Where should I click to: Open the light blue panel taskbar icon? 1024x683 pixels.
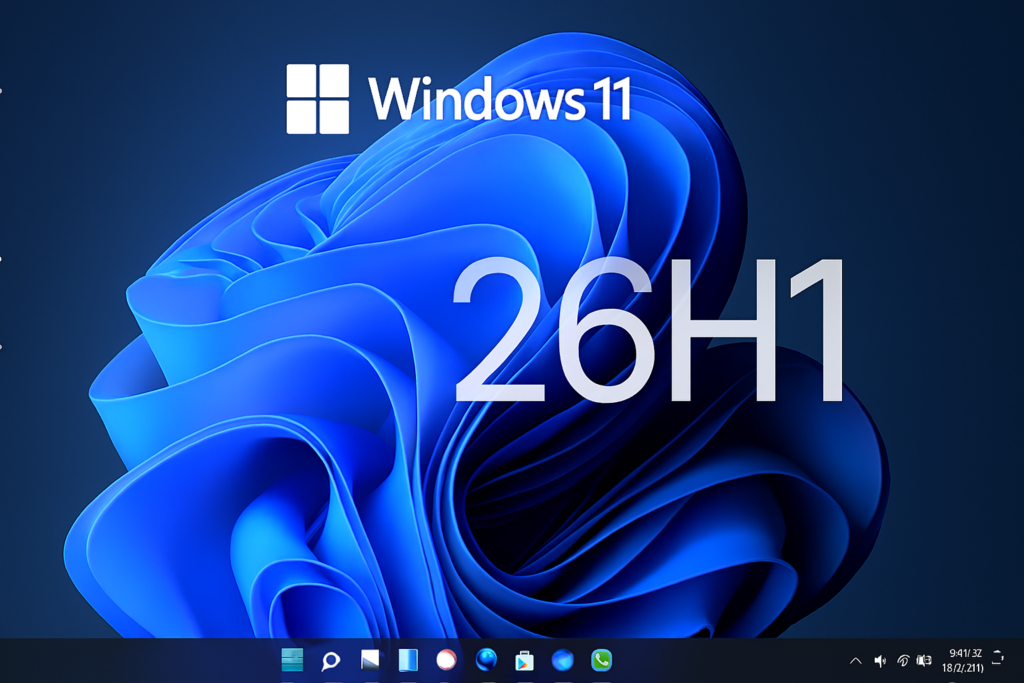coord(408,660)
